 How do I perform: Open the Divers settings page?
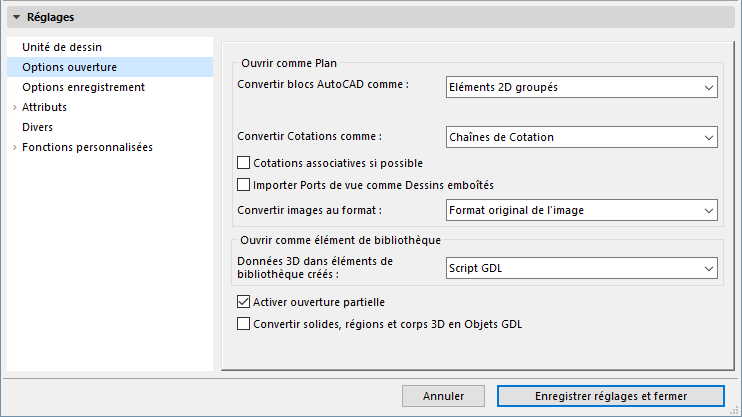[38, 127]
